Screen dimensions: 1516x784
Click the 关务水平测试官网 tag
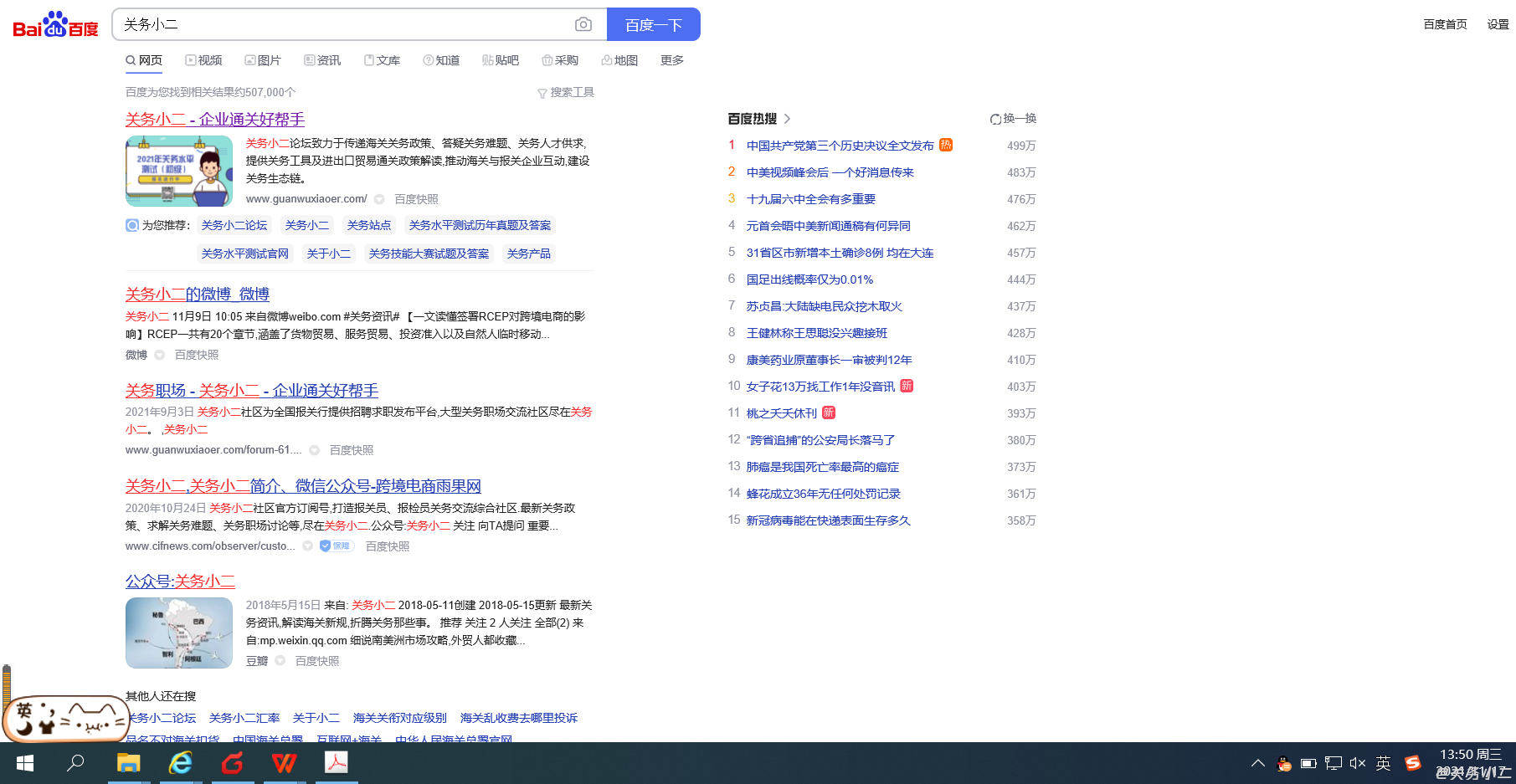pos(245,254)
